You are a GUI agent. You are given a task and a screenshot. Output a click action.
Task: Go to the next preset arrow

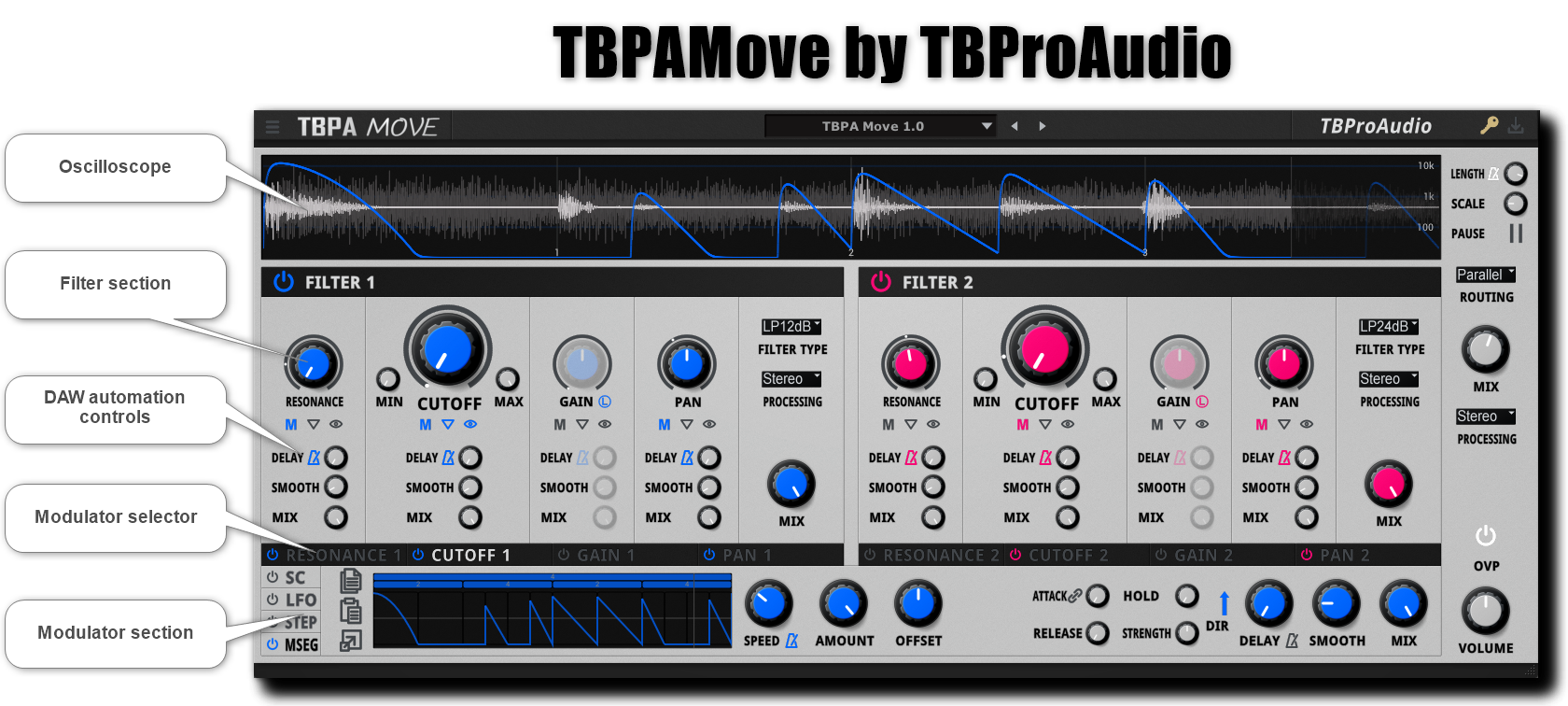[1043, 126]
